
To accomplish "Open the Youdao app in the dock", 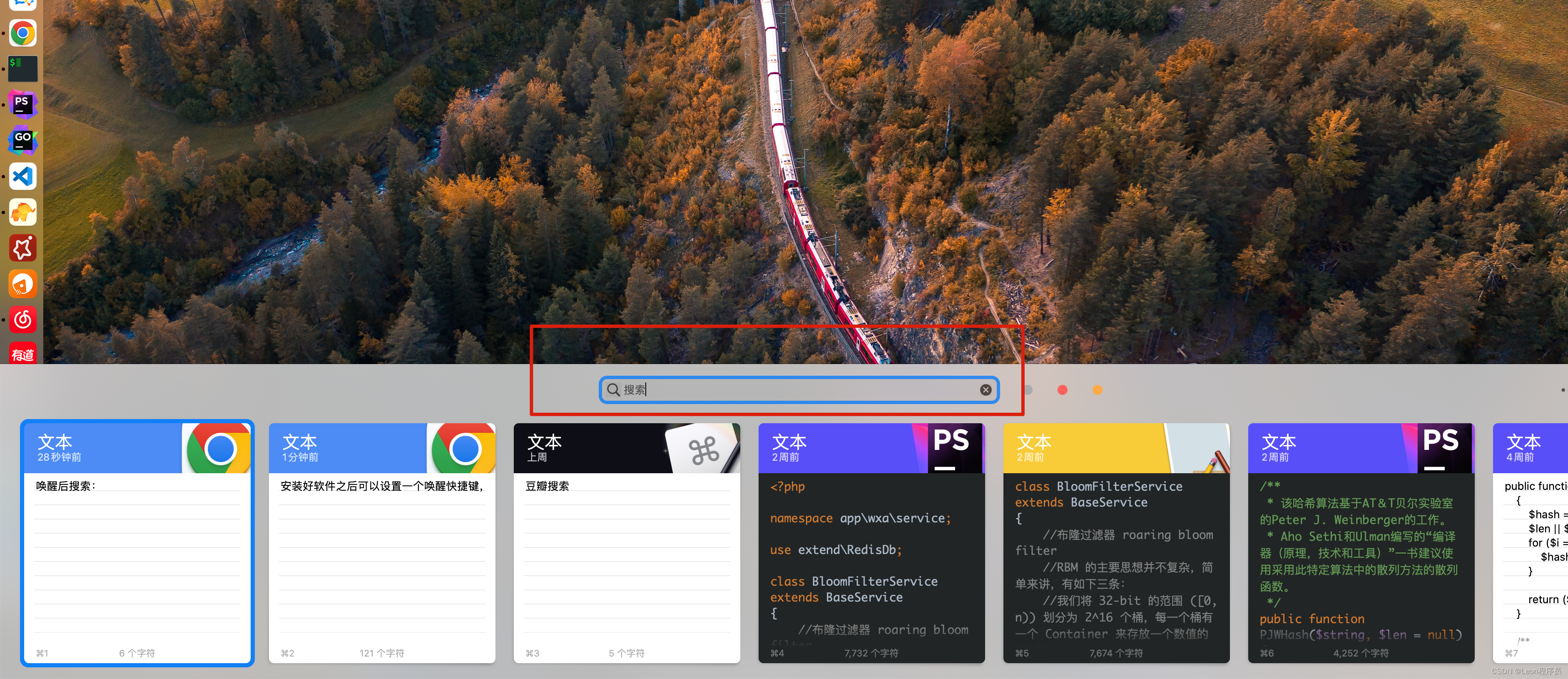I will point(22,354).
